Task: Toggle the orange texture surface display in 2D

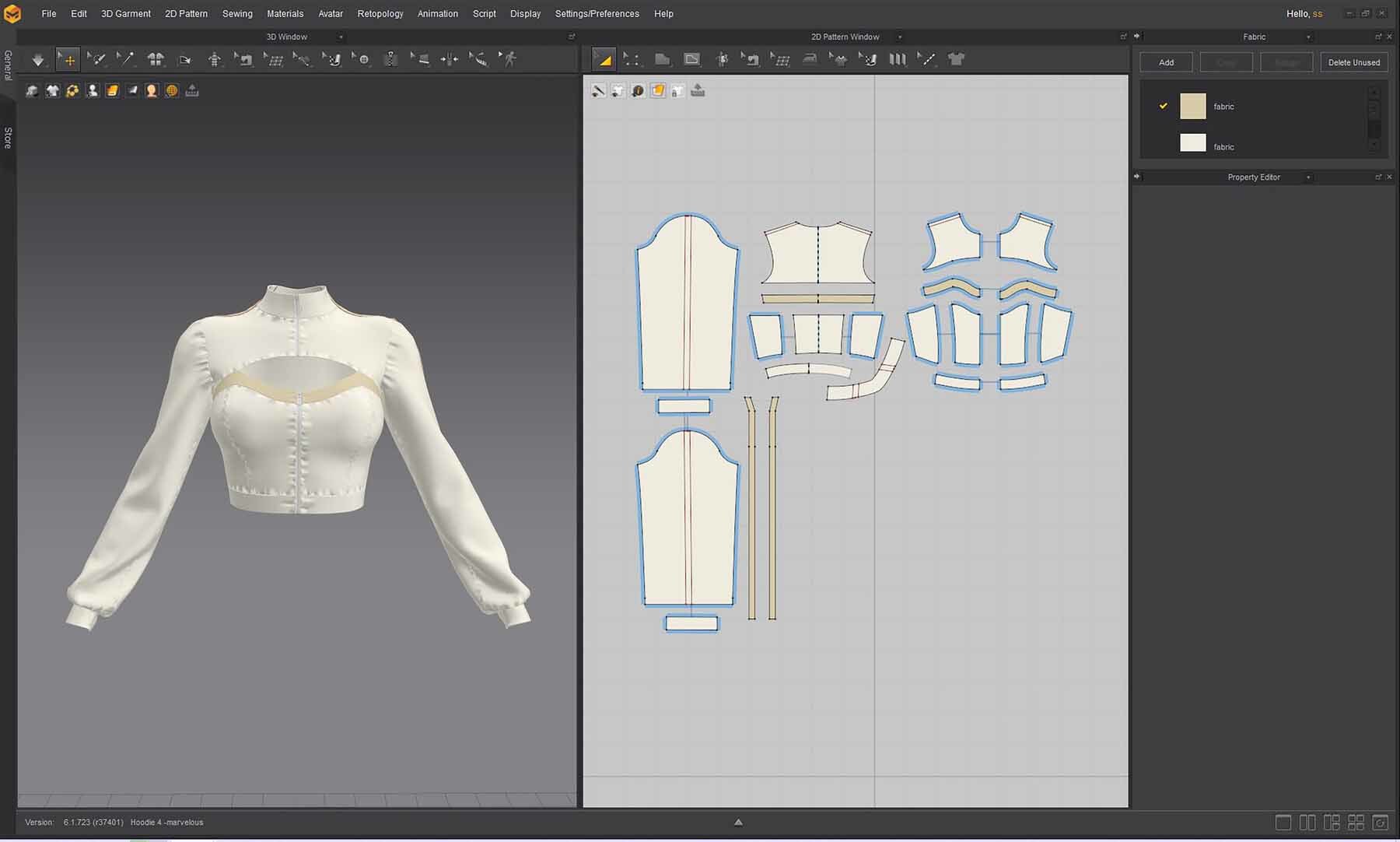Action: pos(658,91)
